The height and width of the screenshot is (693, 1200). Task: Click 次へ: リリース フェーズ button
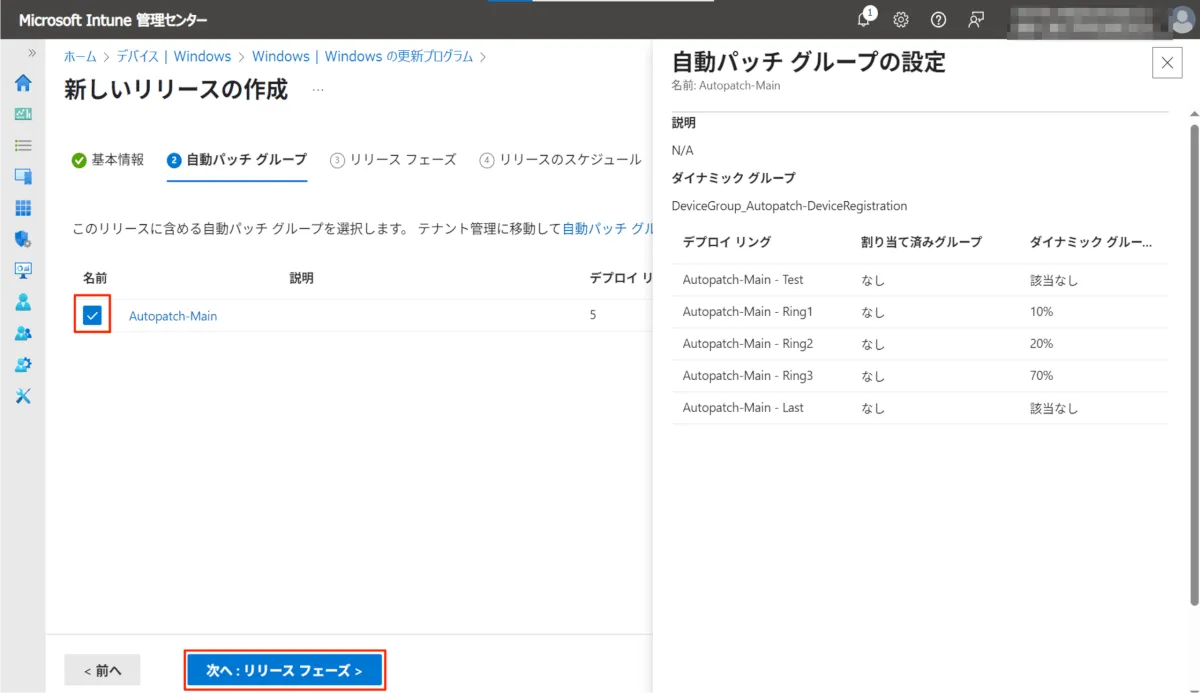tap(285, 670)
